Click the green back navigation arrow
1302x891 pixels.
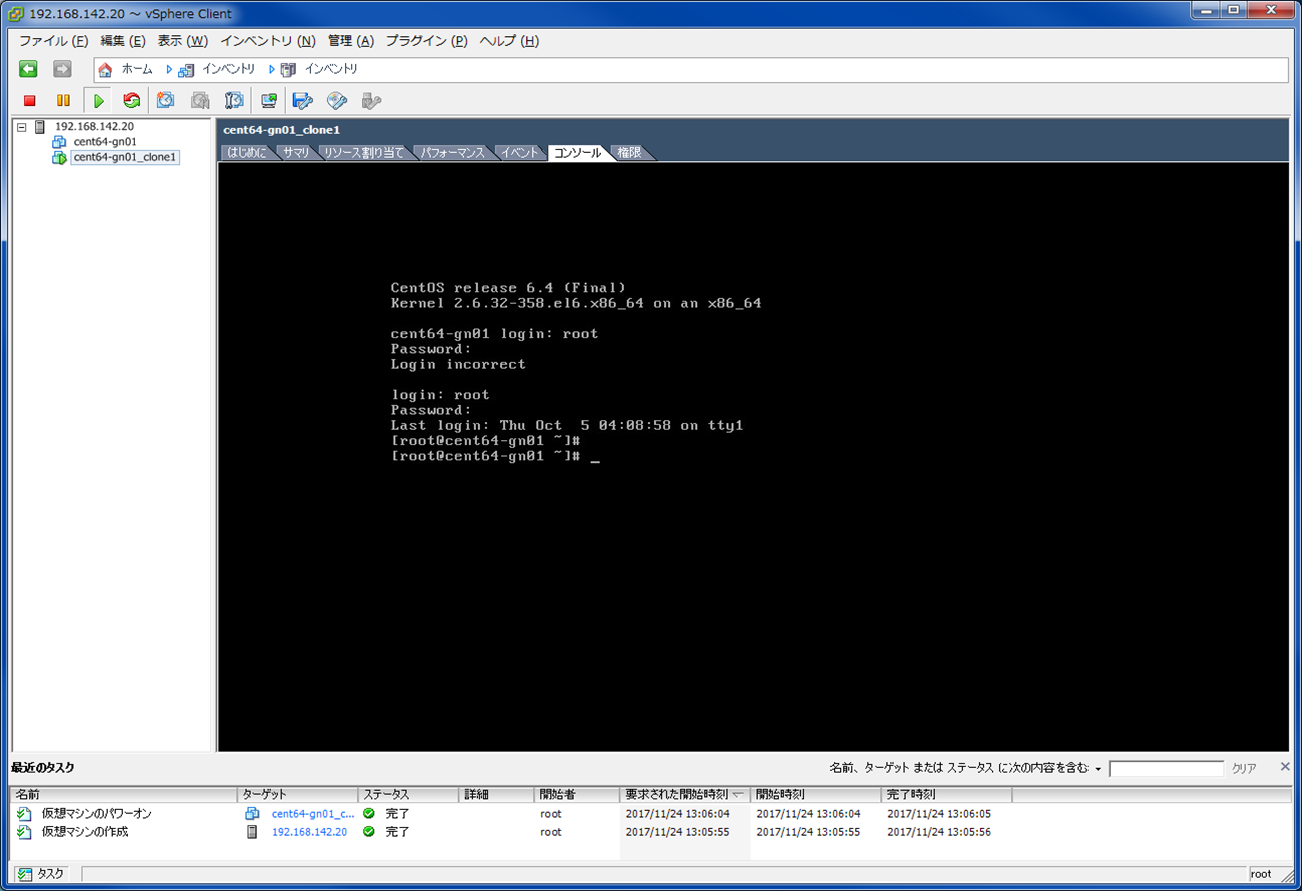coord(28,69)
